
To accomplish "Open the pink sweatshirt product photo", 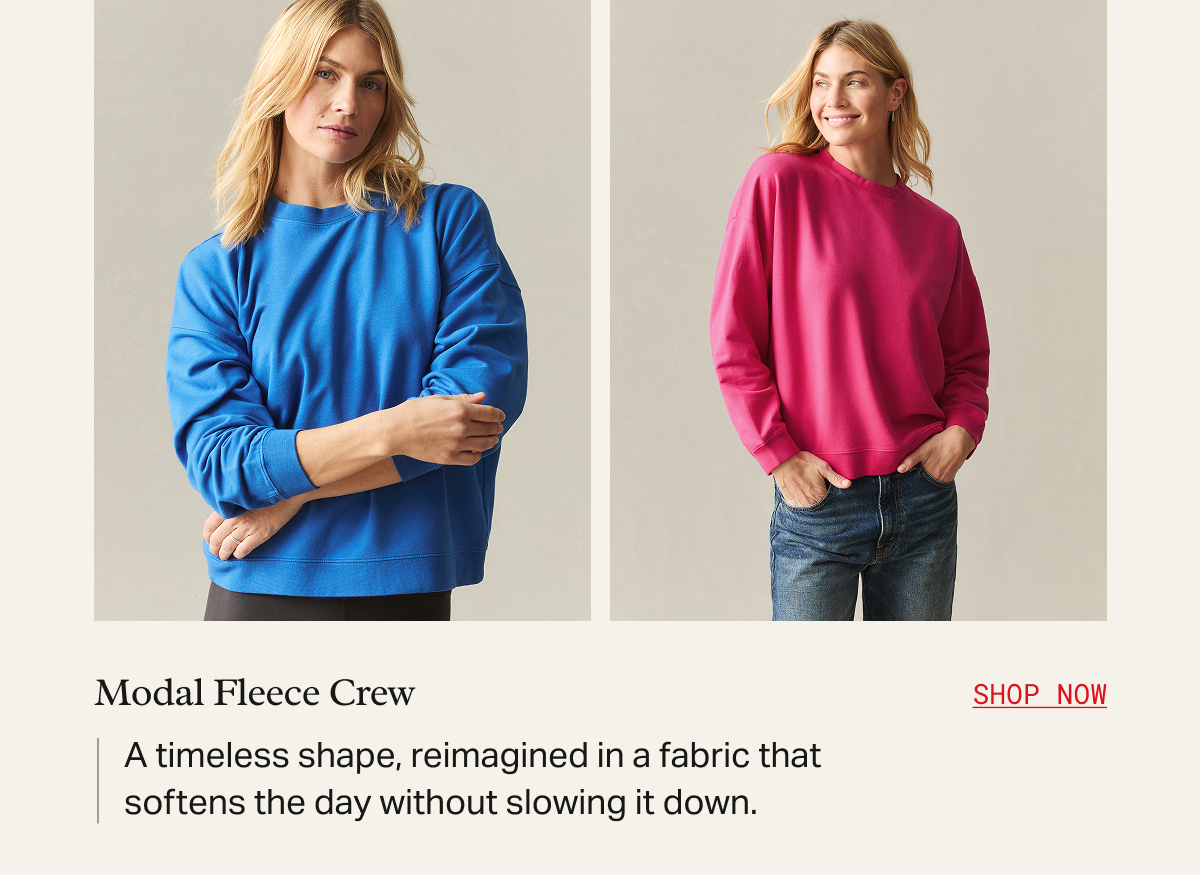I will point(858,310).
